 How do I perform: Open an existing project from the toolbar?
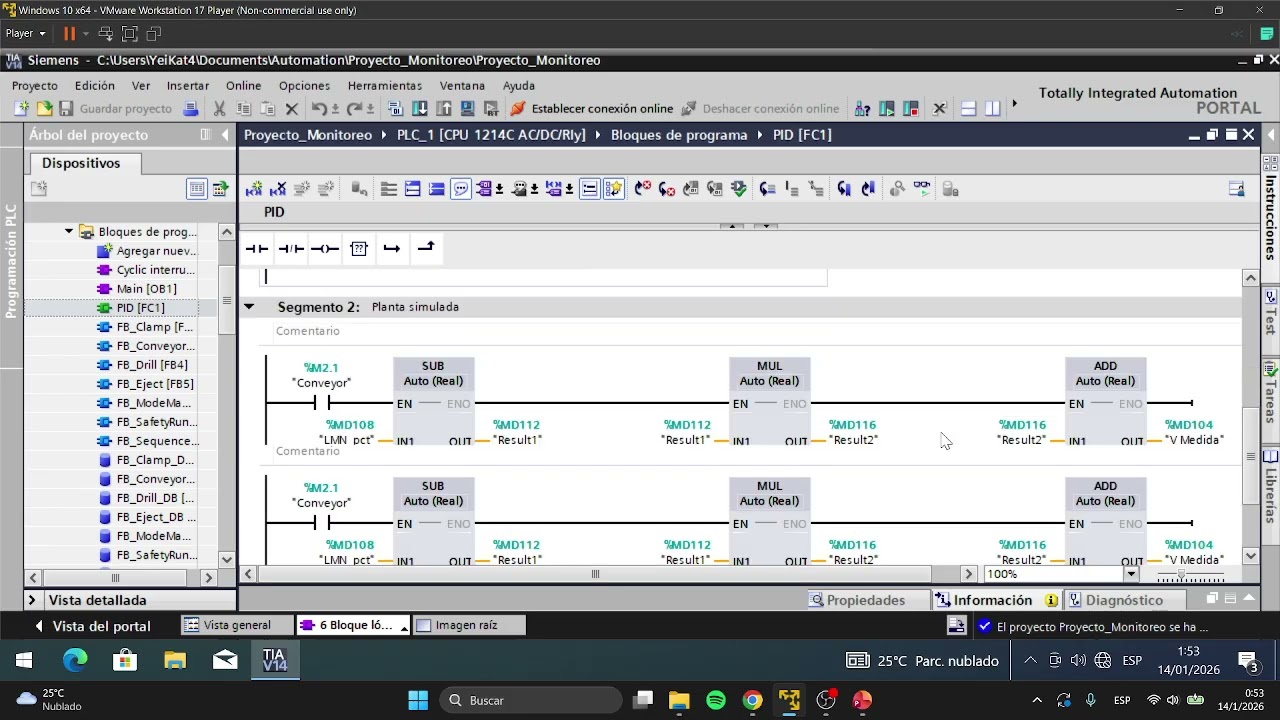pyautogui.click(x=44, y=108)
